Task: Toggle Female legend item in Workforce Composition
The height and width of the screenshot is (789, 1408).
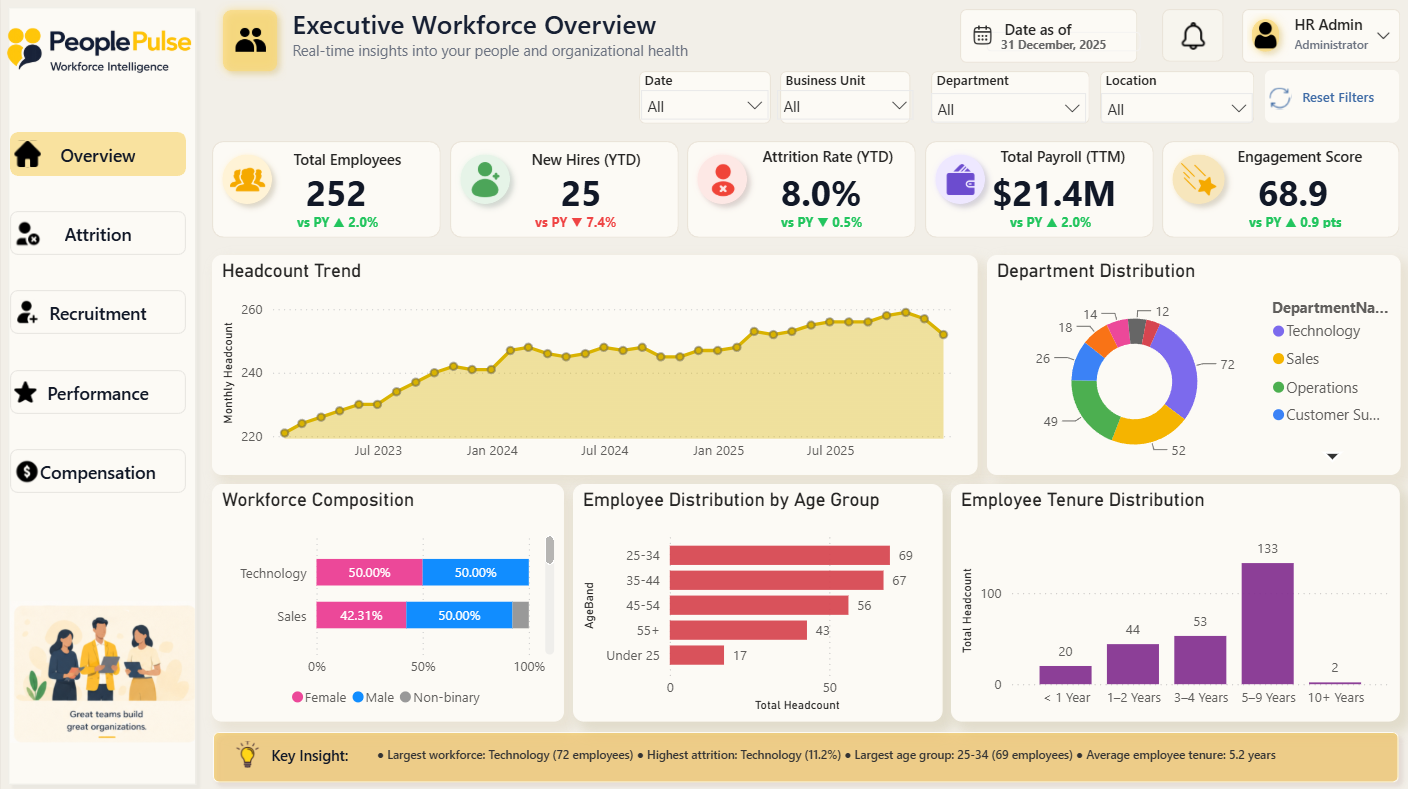Action: pos(319,698)
